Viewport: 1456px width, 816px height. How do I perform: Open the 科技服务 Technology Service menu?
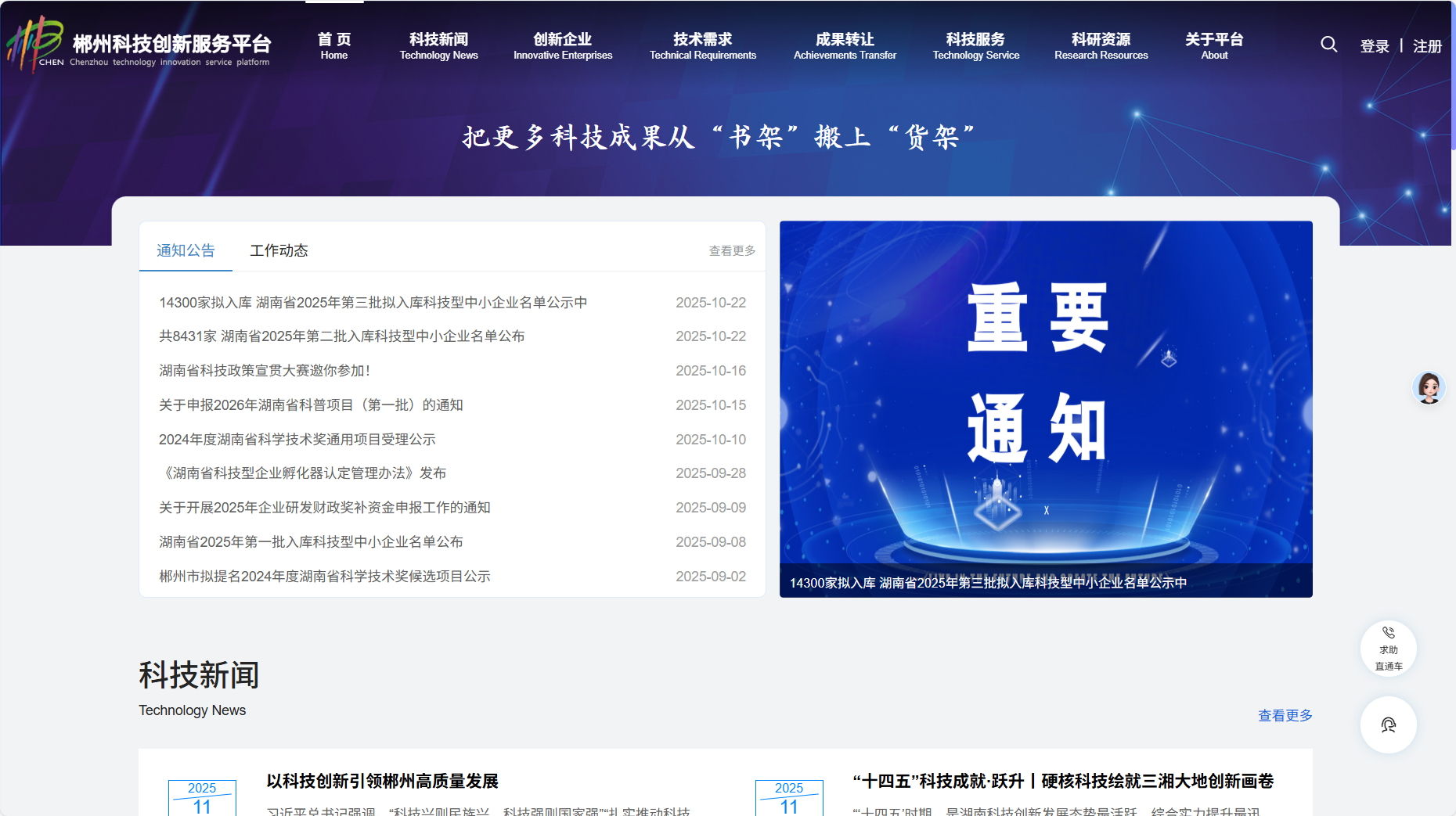(x=975, y=45)
